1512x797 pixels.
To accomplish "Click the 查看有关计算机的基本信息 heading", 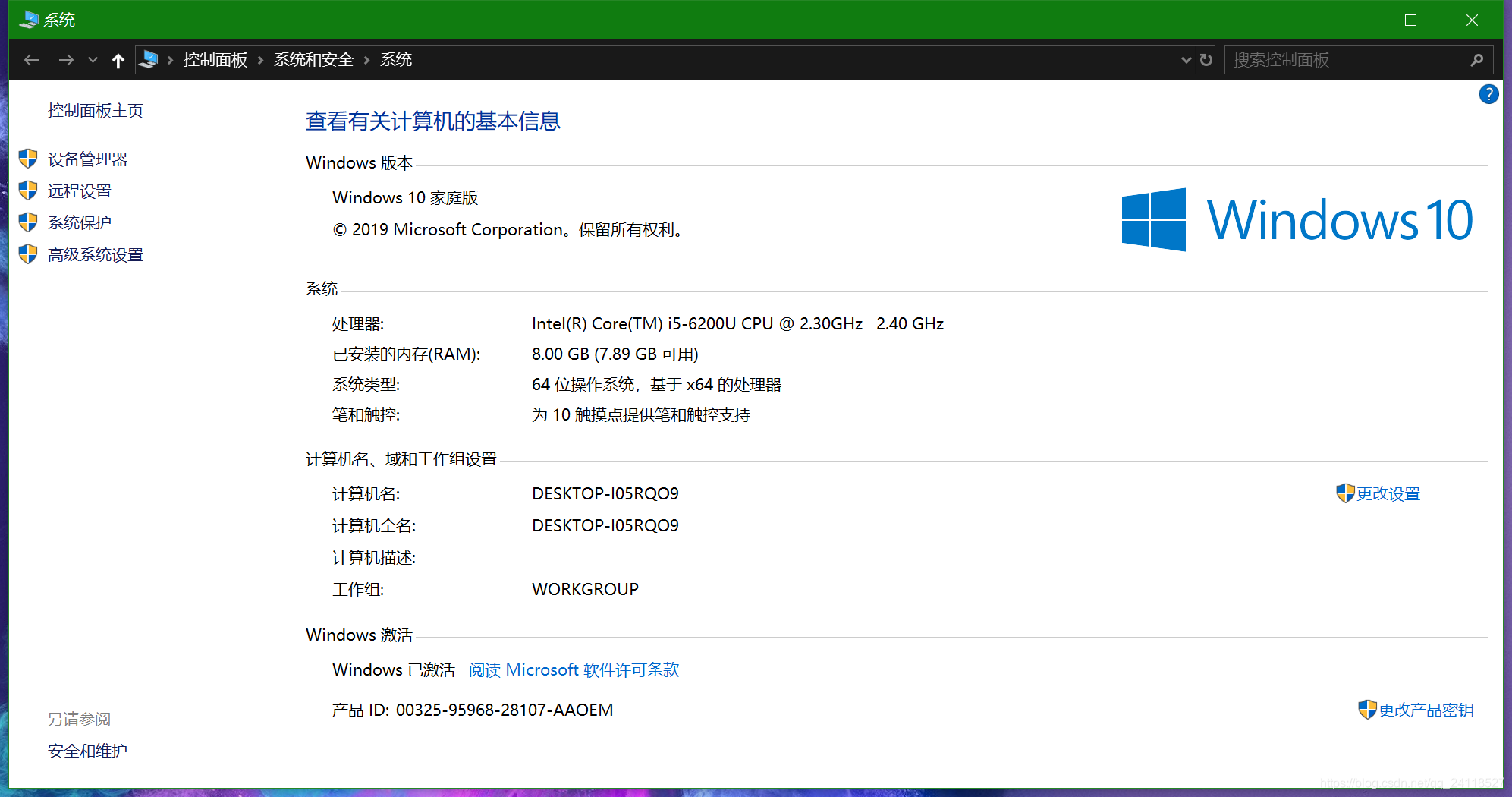I will click(433, 121).
